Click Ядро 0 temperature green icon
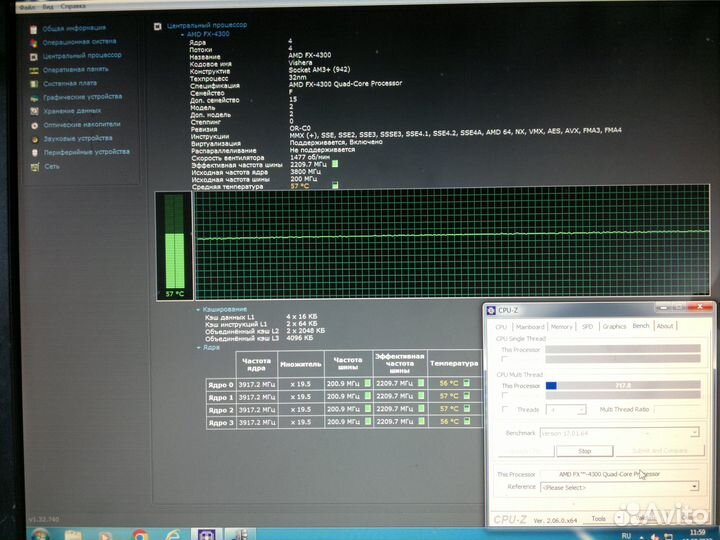The height and width of the screenshot is (540, 720). click(x=467, y=383)
